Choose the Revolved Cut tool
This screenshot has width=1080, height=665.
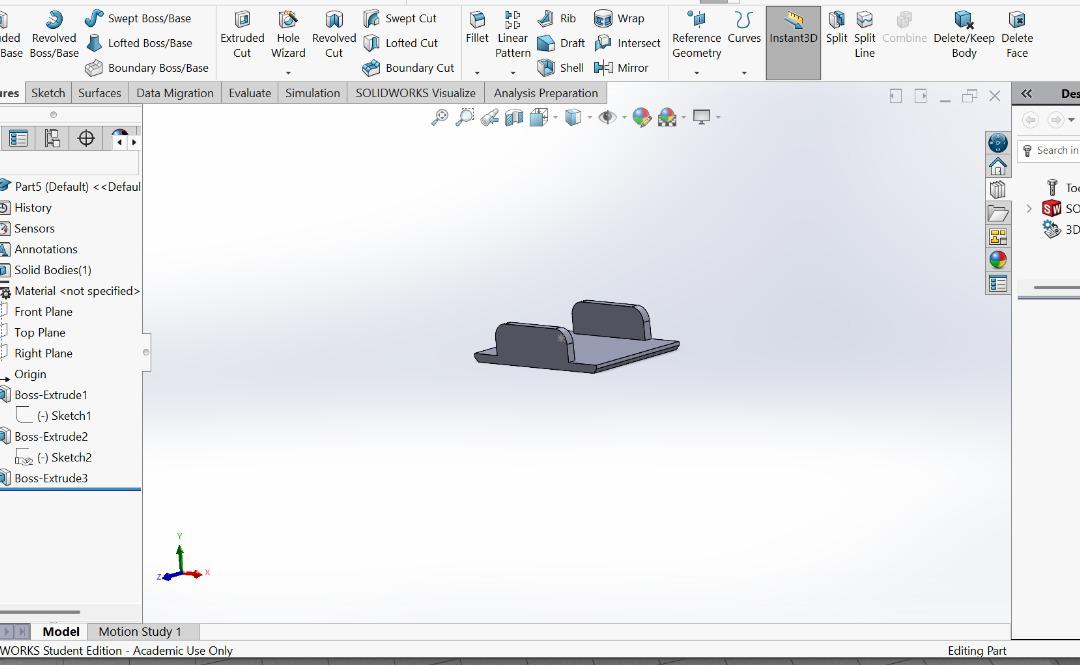point(334,34)
